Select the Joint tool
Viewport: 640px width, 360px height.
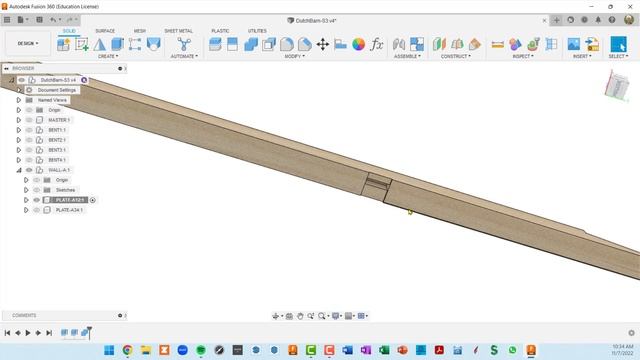399,44
